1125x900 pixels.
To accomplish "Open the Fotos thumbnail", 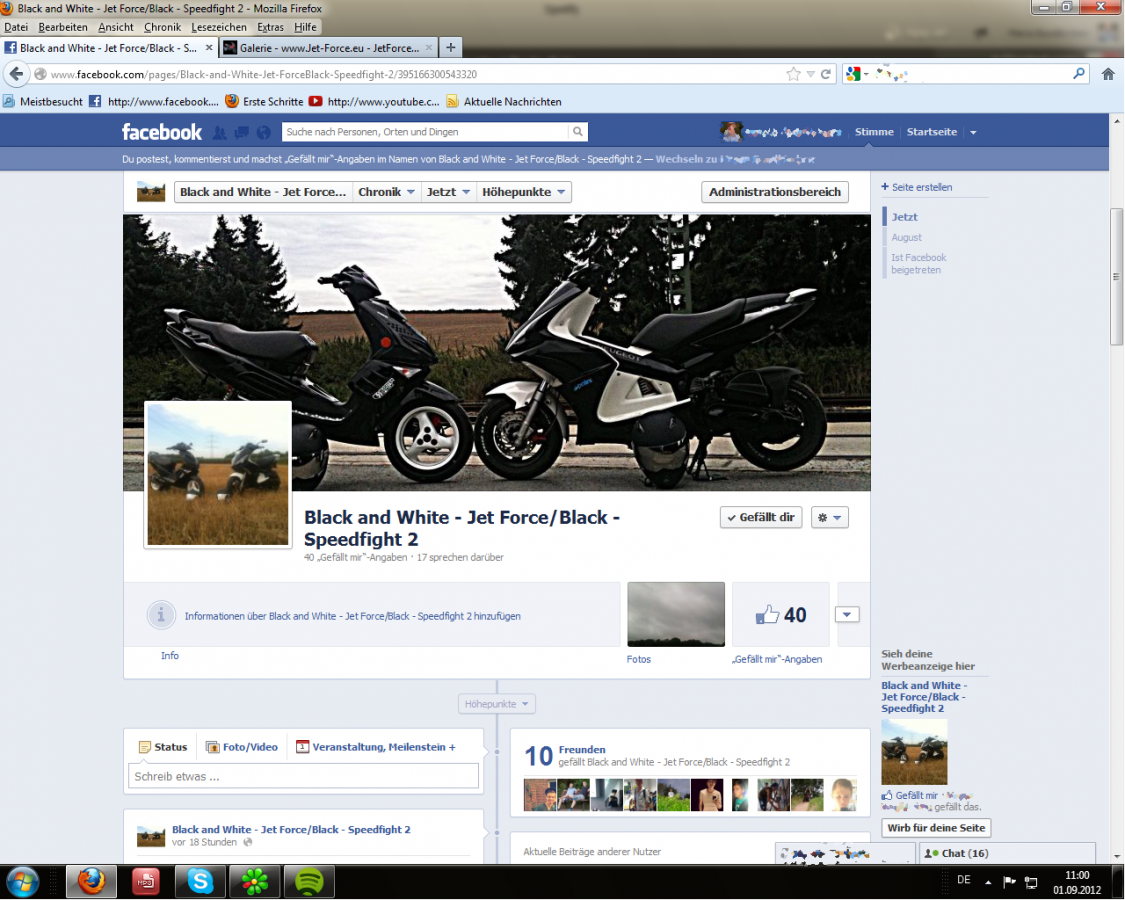I will (x=676, y=614).
